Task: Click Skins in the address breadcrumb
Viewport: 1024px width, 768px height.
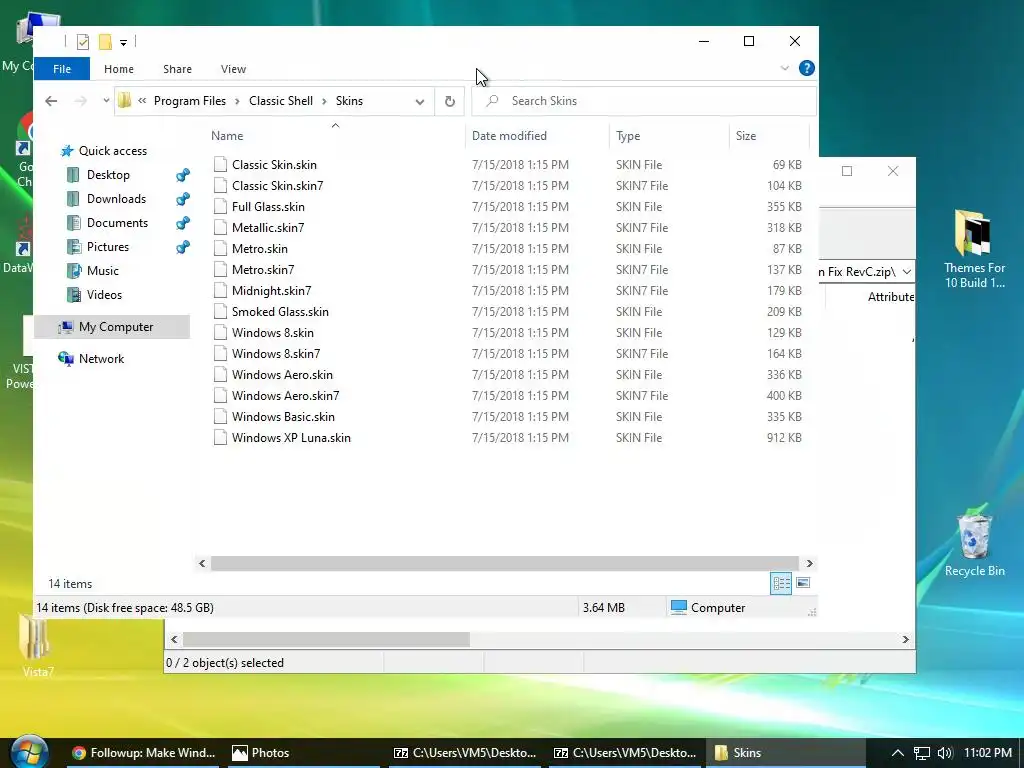Action: point(349,101)
